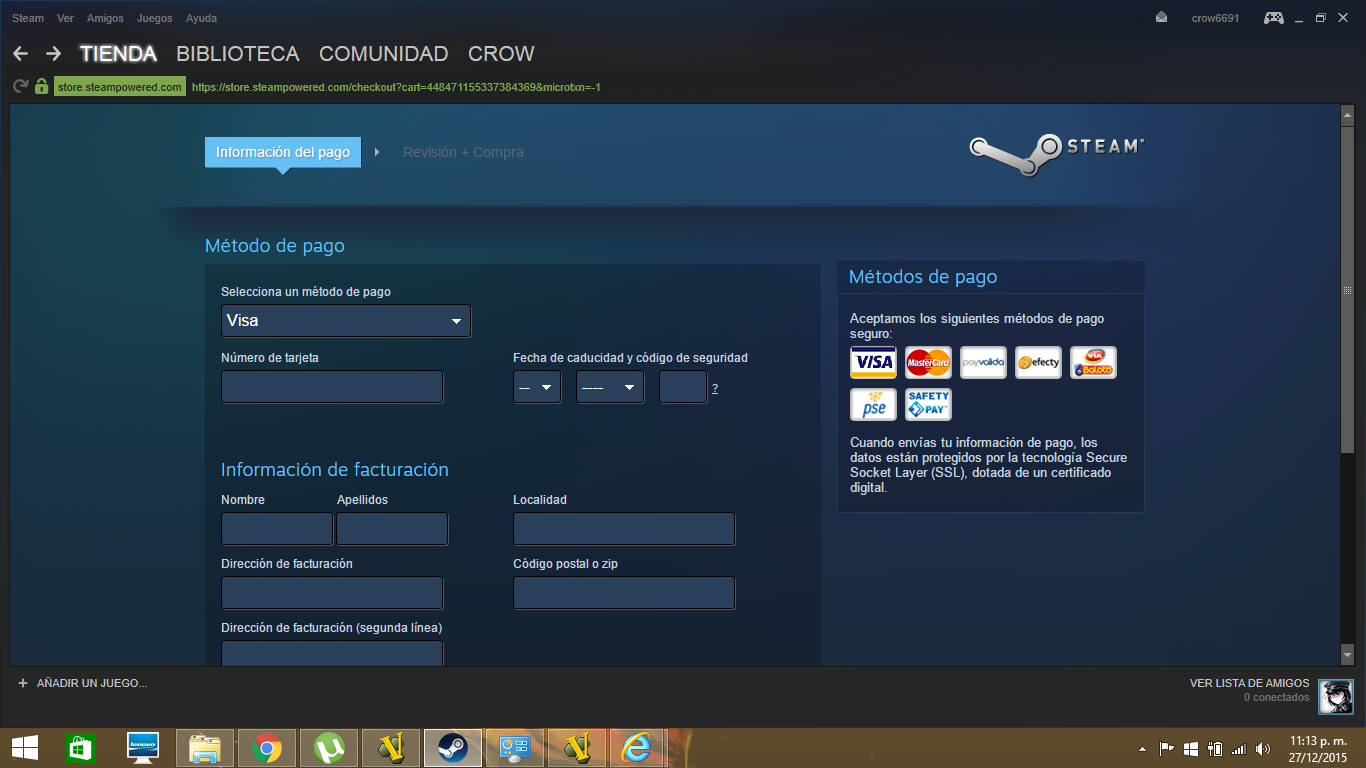Launch Windows Store from taskbar
The image size is (1366, 768).
(80, 747)
